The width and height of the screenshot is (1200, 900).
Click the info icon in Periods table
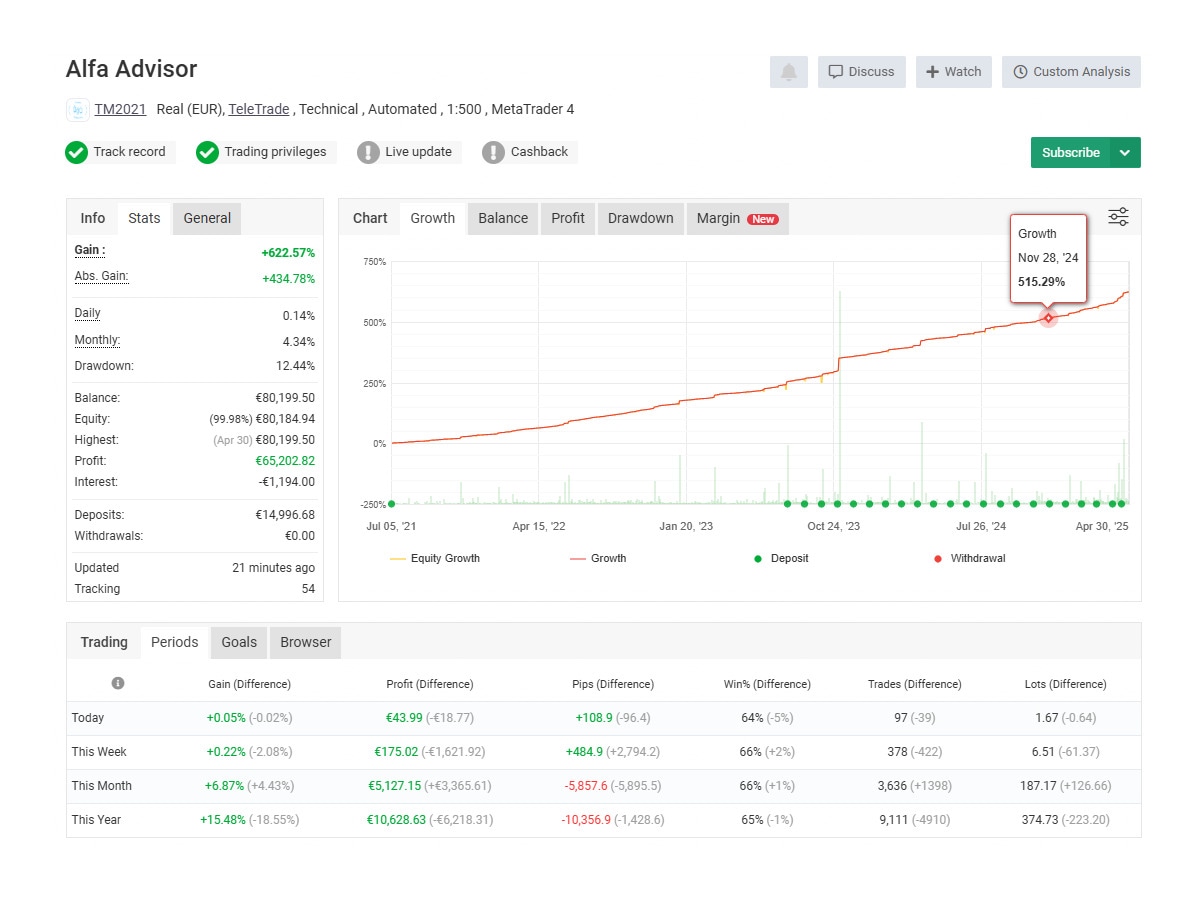118,683
